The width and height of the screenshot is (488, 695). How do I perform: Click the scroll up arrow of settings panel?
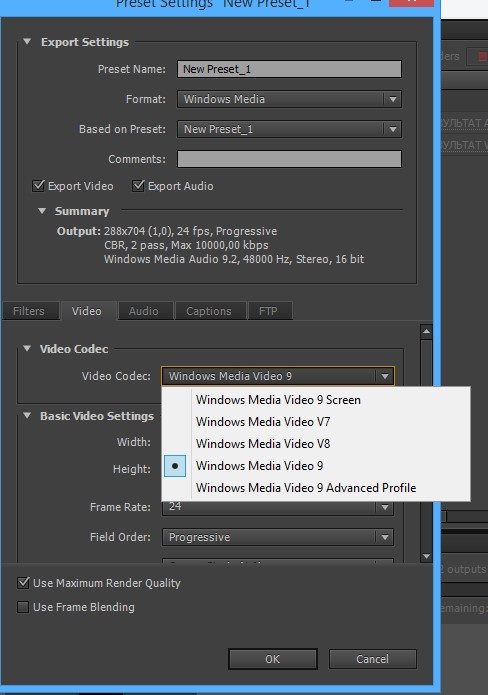point(426,331)
